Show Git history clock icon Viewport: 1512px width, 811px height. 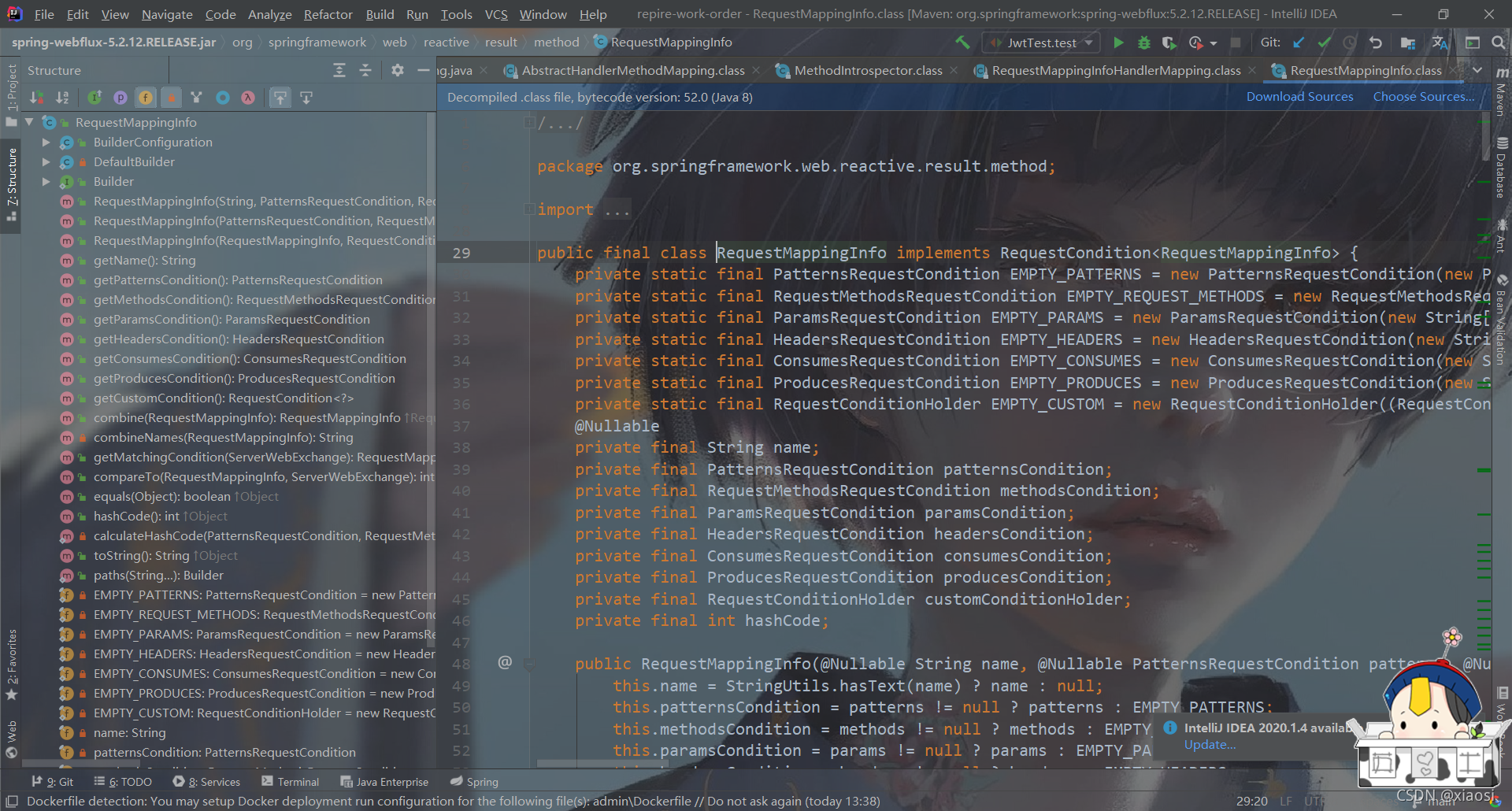click(x=1350, y=43)
